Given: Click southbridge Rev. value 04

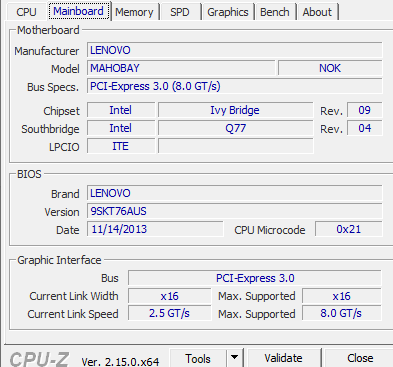Looking at the screenshot, I should pos(364,128).
